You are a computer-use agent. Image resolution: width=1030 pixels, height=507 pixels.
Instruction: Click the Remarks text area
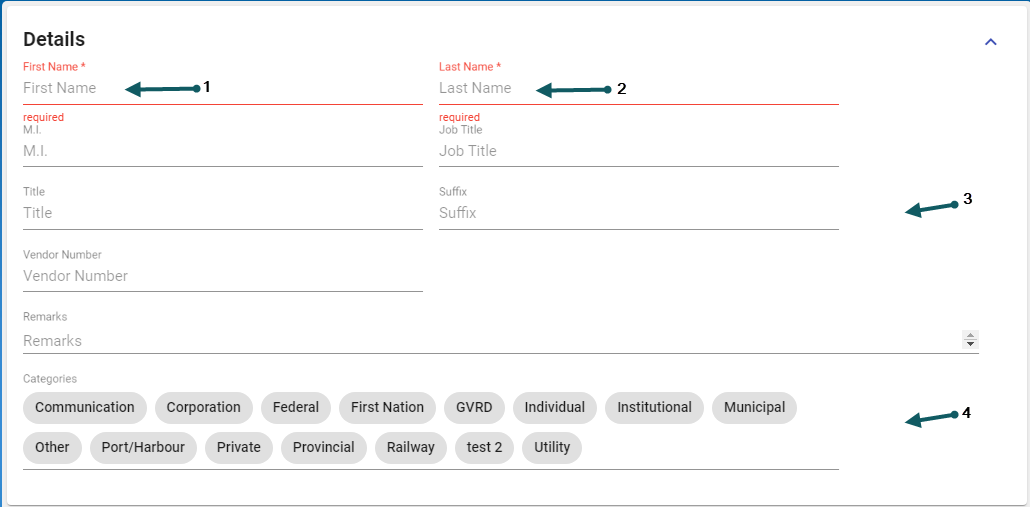490,341
